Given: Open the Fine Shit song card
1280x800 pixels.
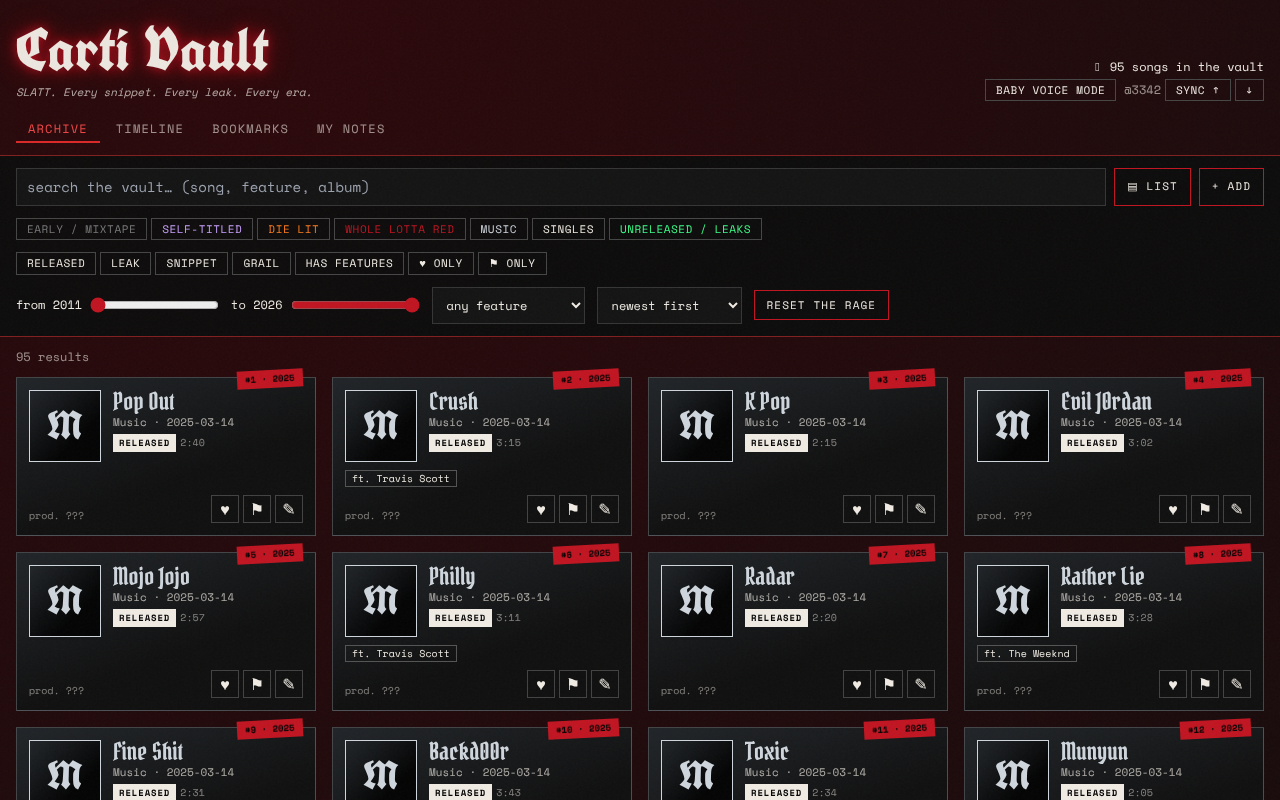Looking at the screenshot, I should click(x=166, y=764).
